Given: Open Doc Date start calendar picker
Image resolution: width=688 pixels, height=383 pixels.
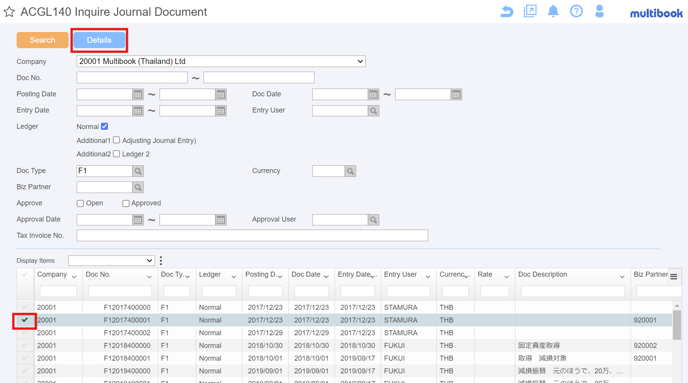Looking at the screenshot, I should [373, 94].
